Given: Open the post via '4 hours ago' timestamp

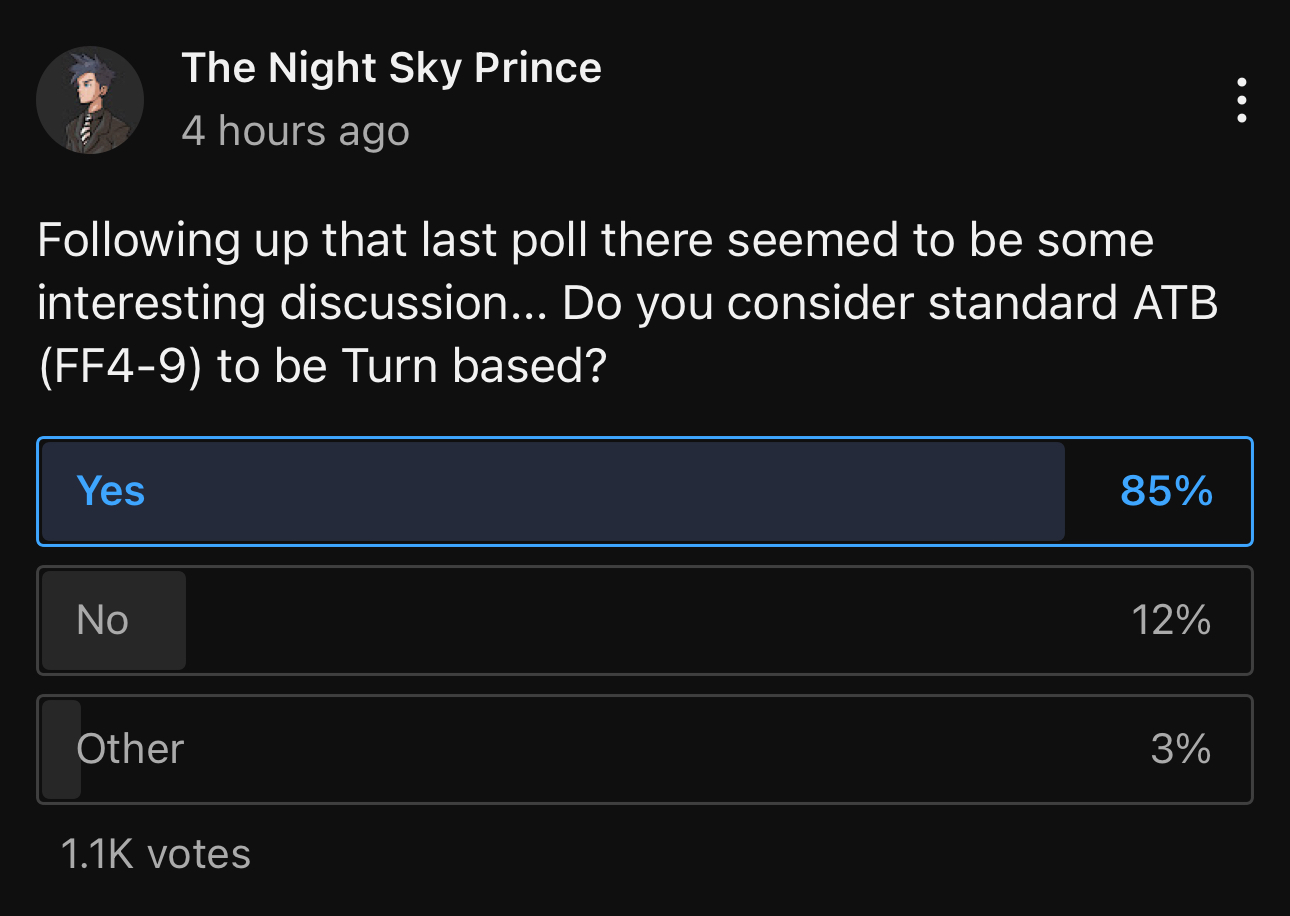Looking at the screenshot, I should click(x=296, y=131).
